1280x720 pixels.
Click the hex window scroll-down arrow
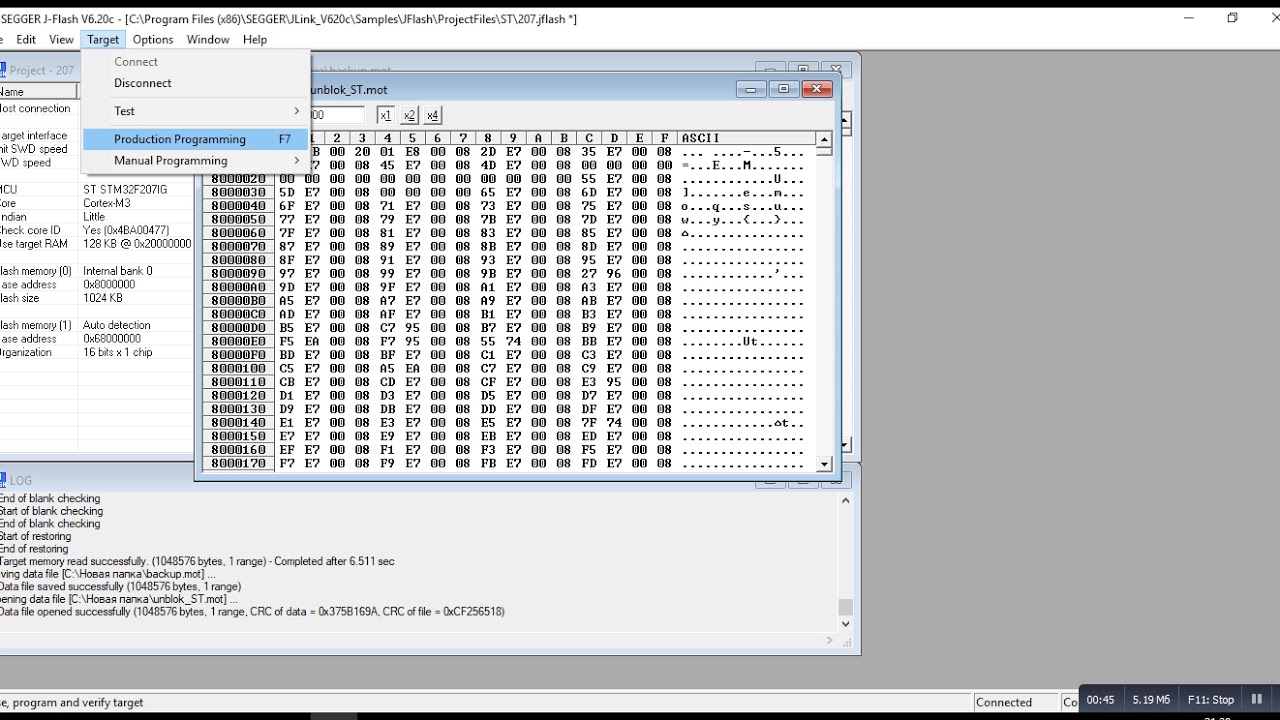pos(824,464)
